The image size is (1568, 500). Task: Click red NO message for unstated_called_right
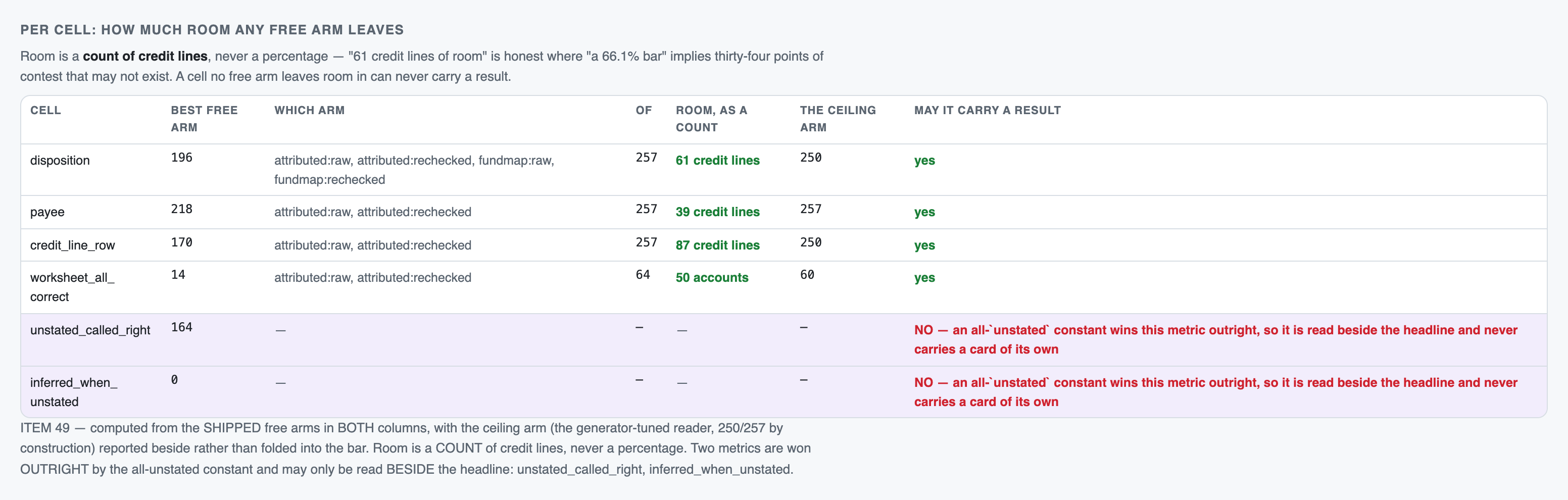point(1215,339)
